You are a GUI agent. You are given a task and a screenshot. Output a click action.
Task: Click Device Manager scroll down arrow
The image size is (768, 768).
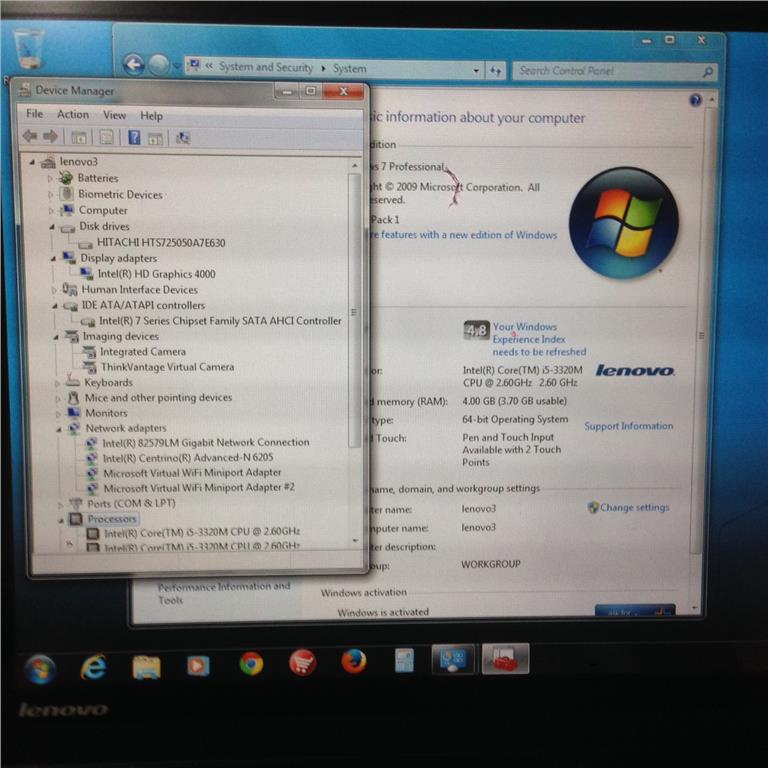coord(355,541)
